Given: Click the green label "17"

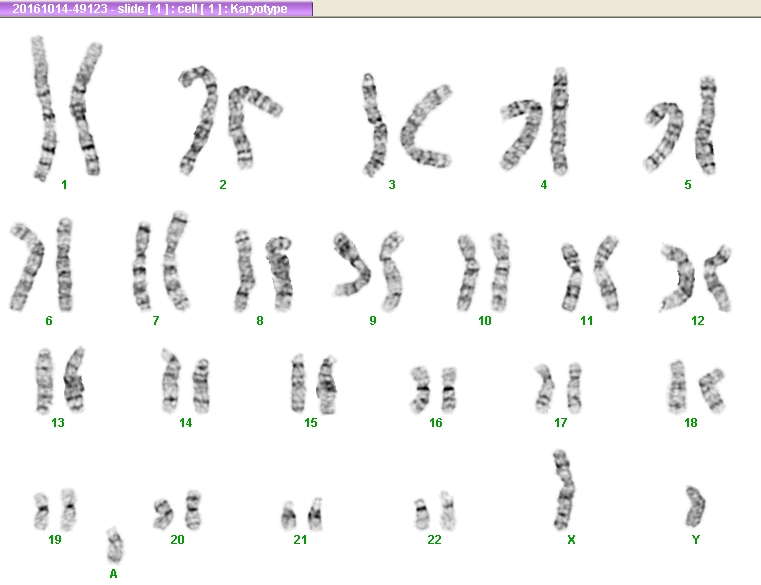Looking at the screenshot, I should 561,422.
